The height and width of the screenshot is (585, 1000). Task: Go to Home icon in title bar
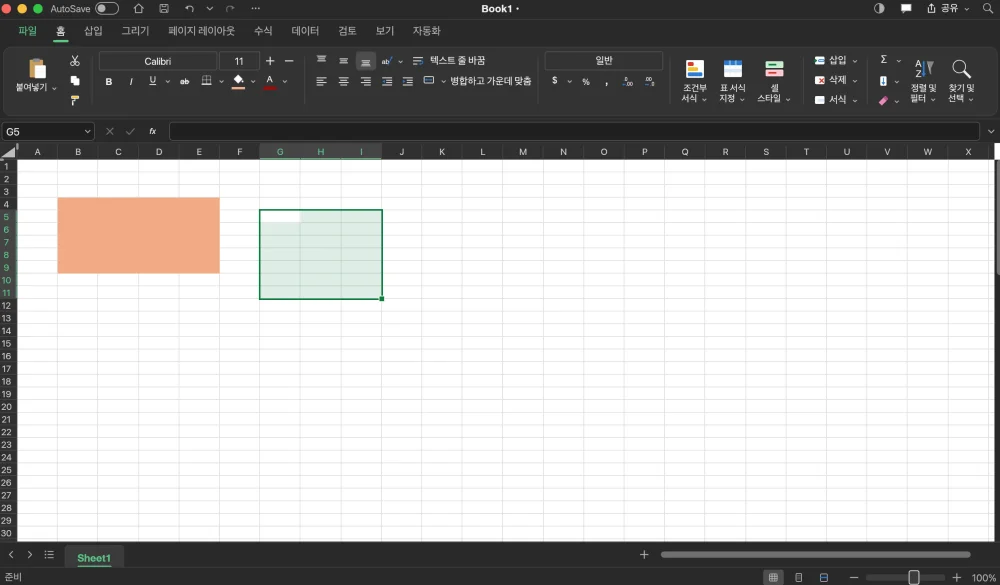point(138,8)
